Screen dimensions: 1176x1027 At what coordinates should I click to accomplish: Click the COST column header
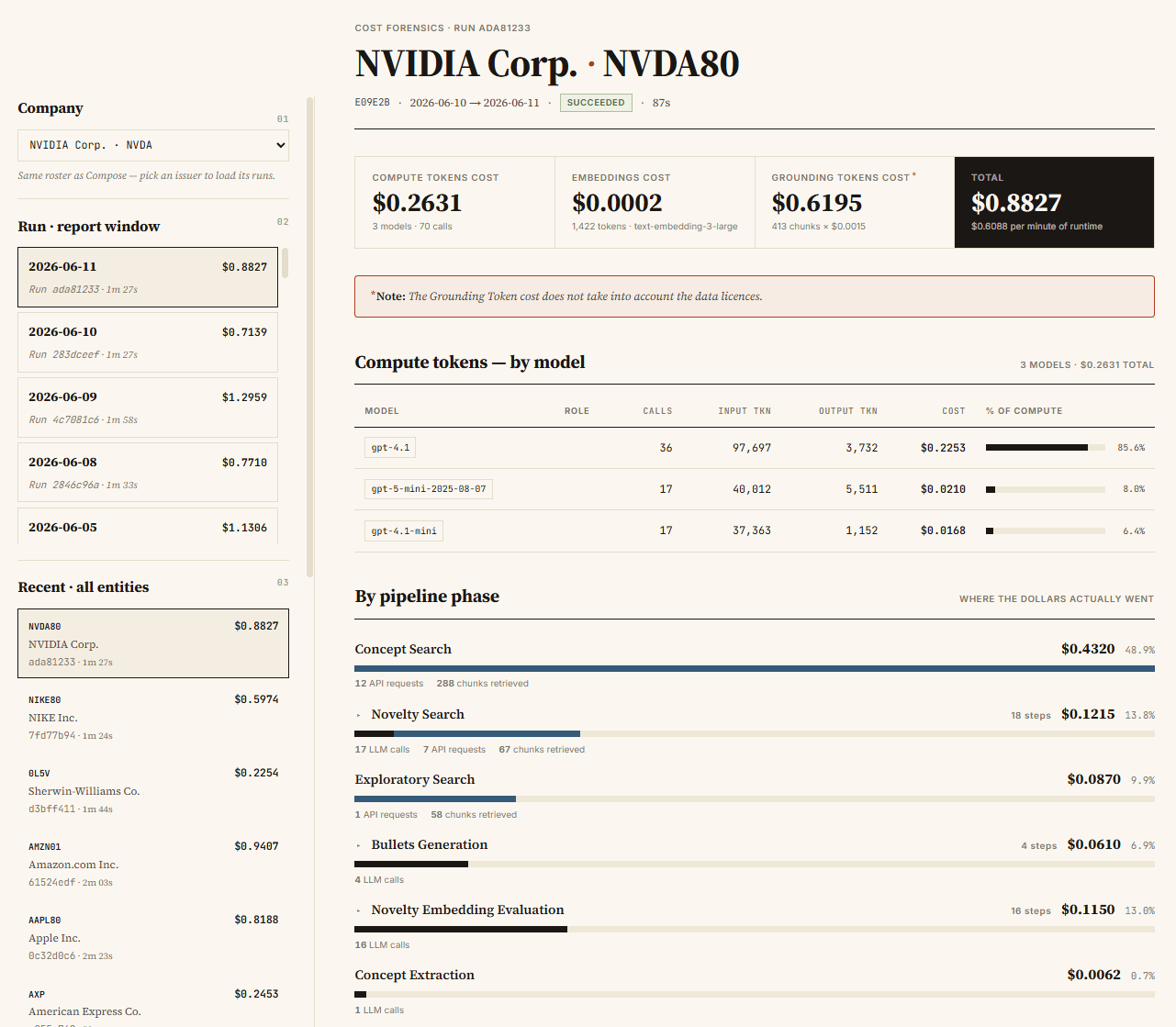click(x=954, y=411)
